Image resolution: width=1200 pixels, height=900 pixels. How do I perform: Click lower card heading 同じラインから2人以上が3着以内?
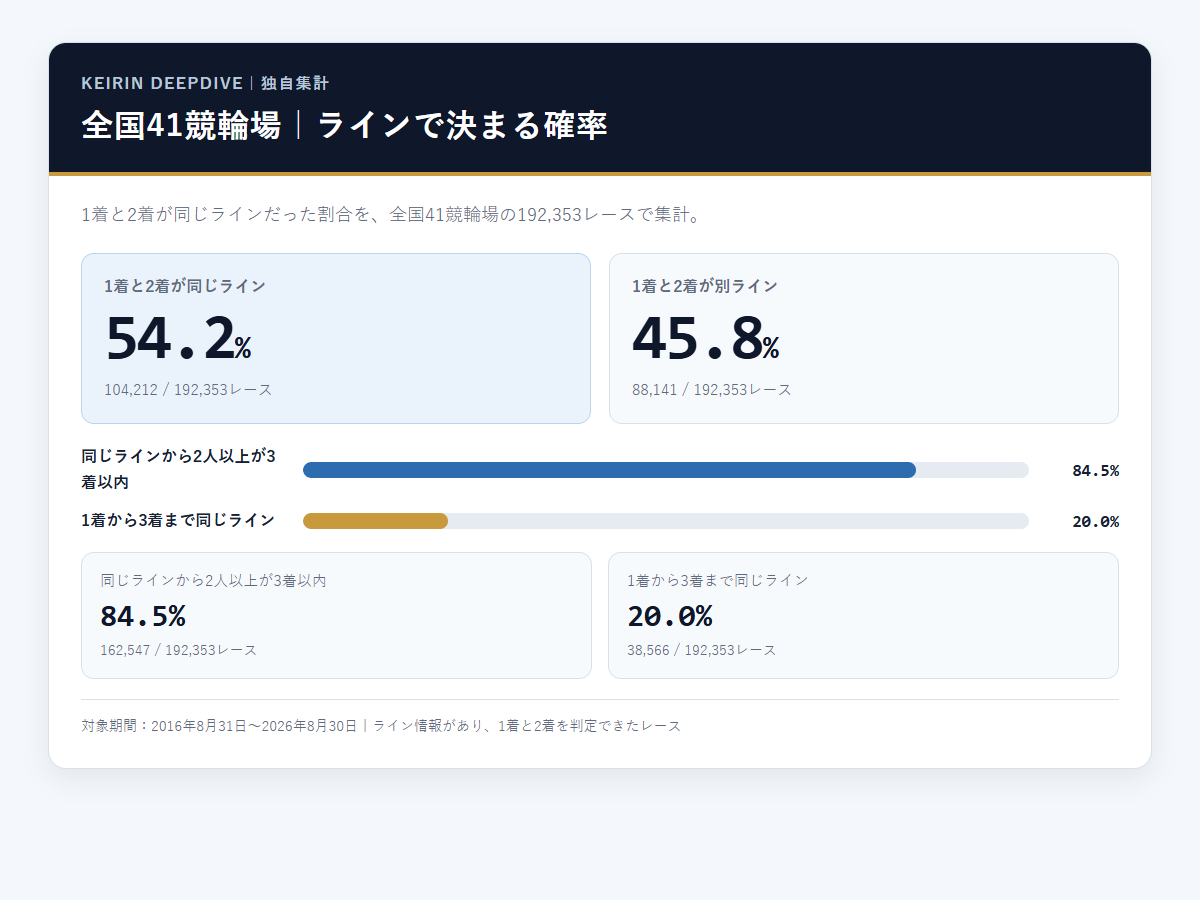[213, 580]
